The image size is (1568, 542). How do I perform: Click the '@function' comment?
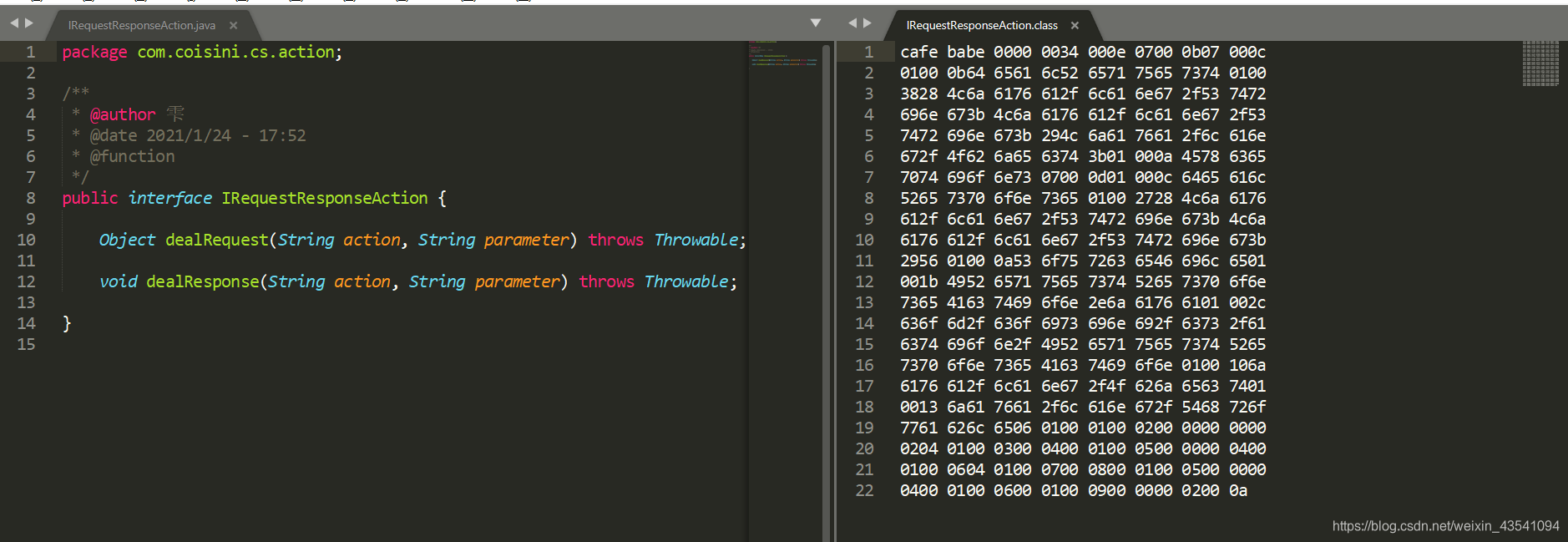click(x=132, y=156)
